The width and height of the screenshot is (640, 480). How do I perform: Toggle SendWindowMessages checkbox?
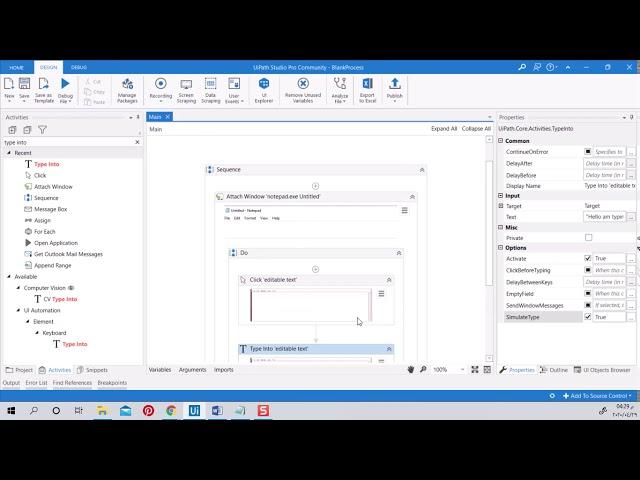tap(588, 305)
